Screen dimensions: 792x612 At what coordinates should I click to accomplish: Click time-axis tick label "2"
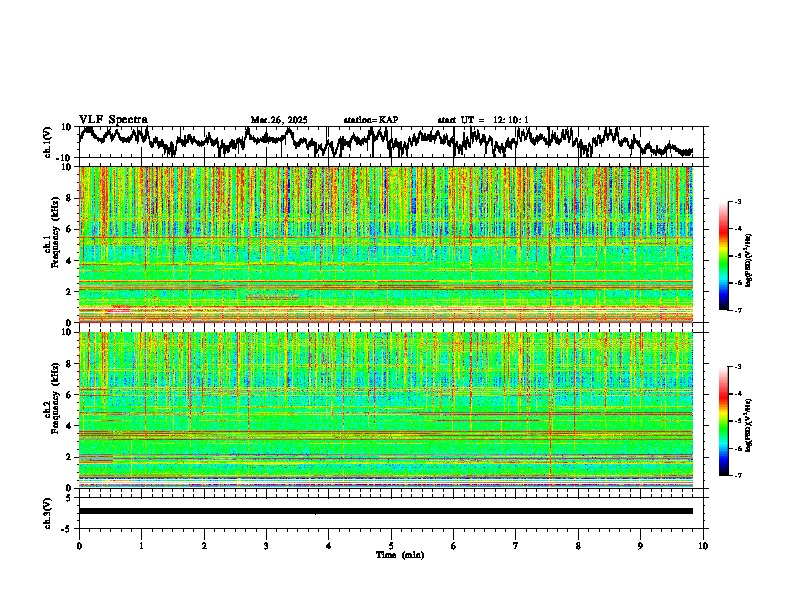(204, 546)
